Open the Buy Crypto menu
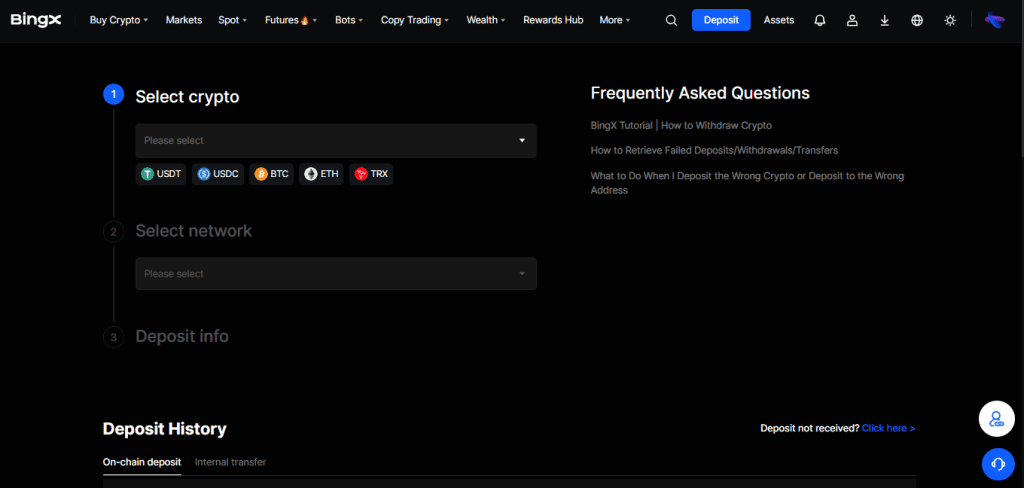Viewport: 1024px width, 488px height. [119, 20]
